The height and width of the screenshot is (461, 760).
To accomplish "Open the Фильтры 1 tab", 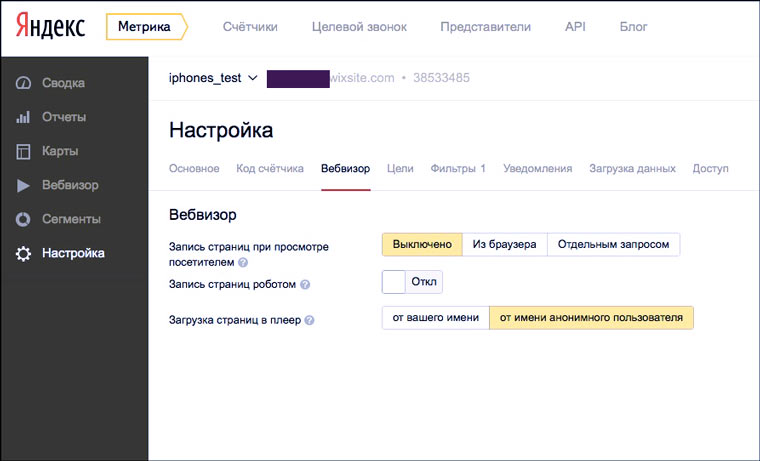I will (458, 169).
